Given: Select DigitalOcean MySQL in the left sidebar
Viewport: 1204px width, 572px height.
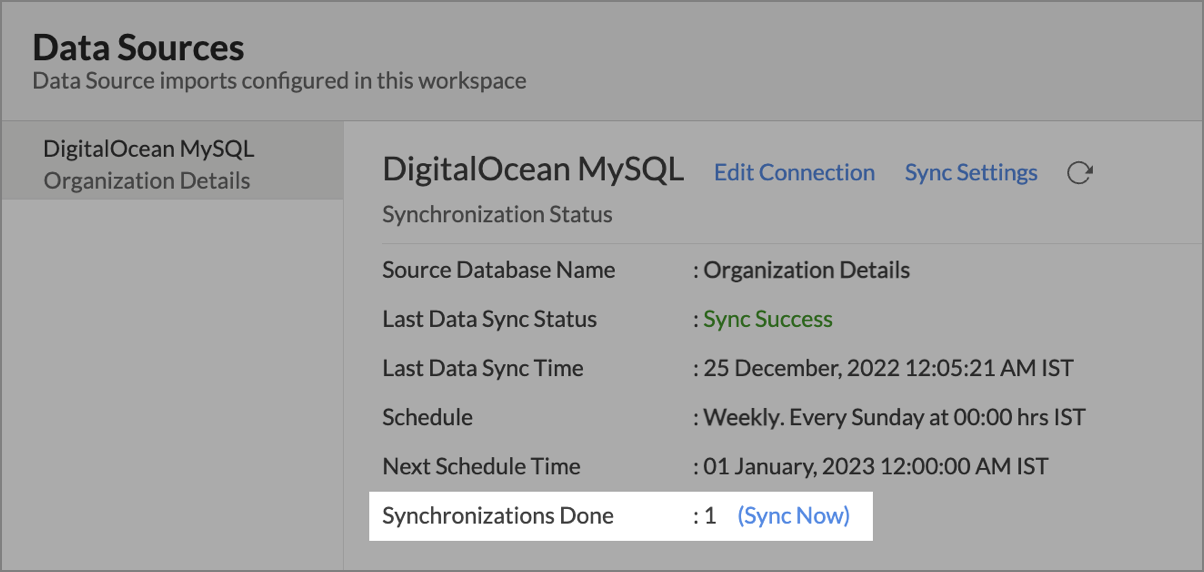Looking at the screenshot, I should point(148,150).
